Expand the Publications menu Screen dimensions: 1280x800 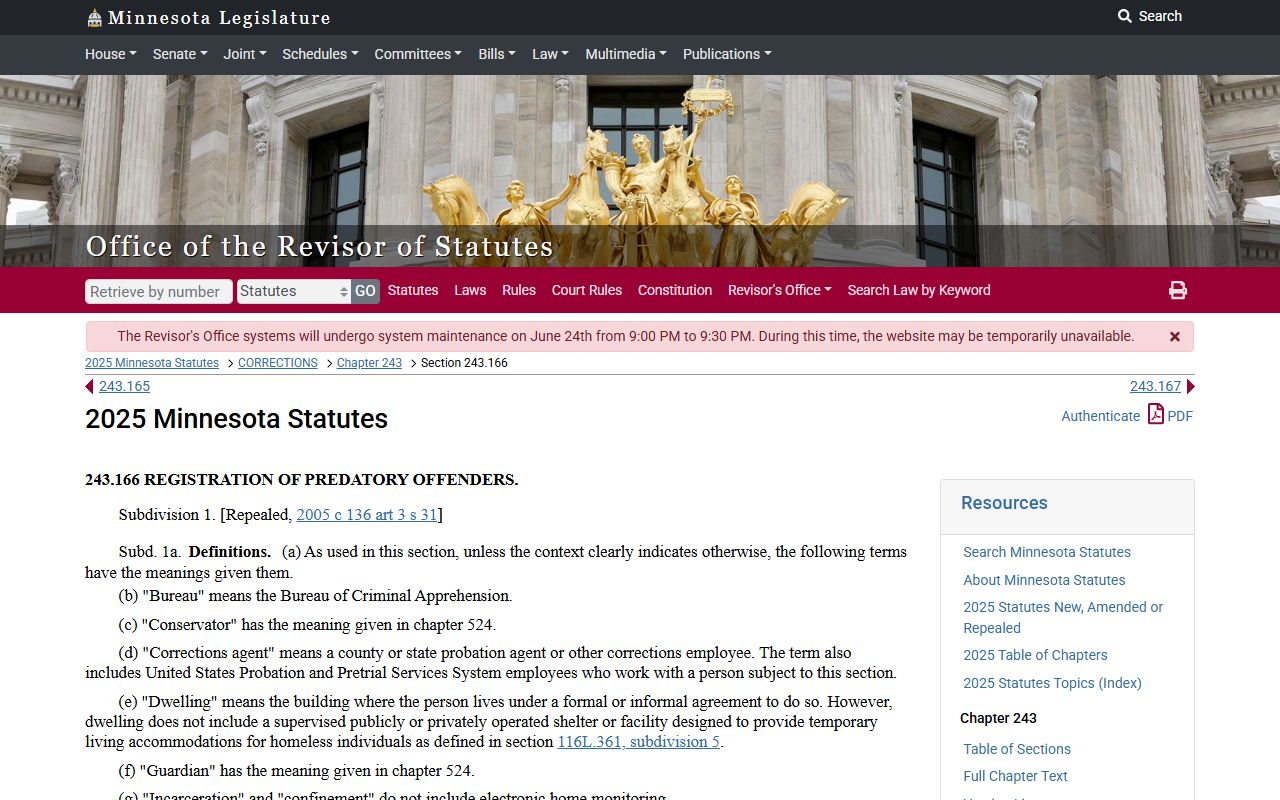tap(727, 54)
